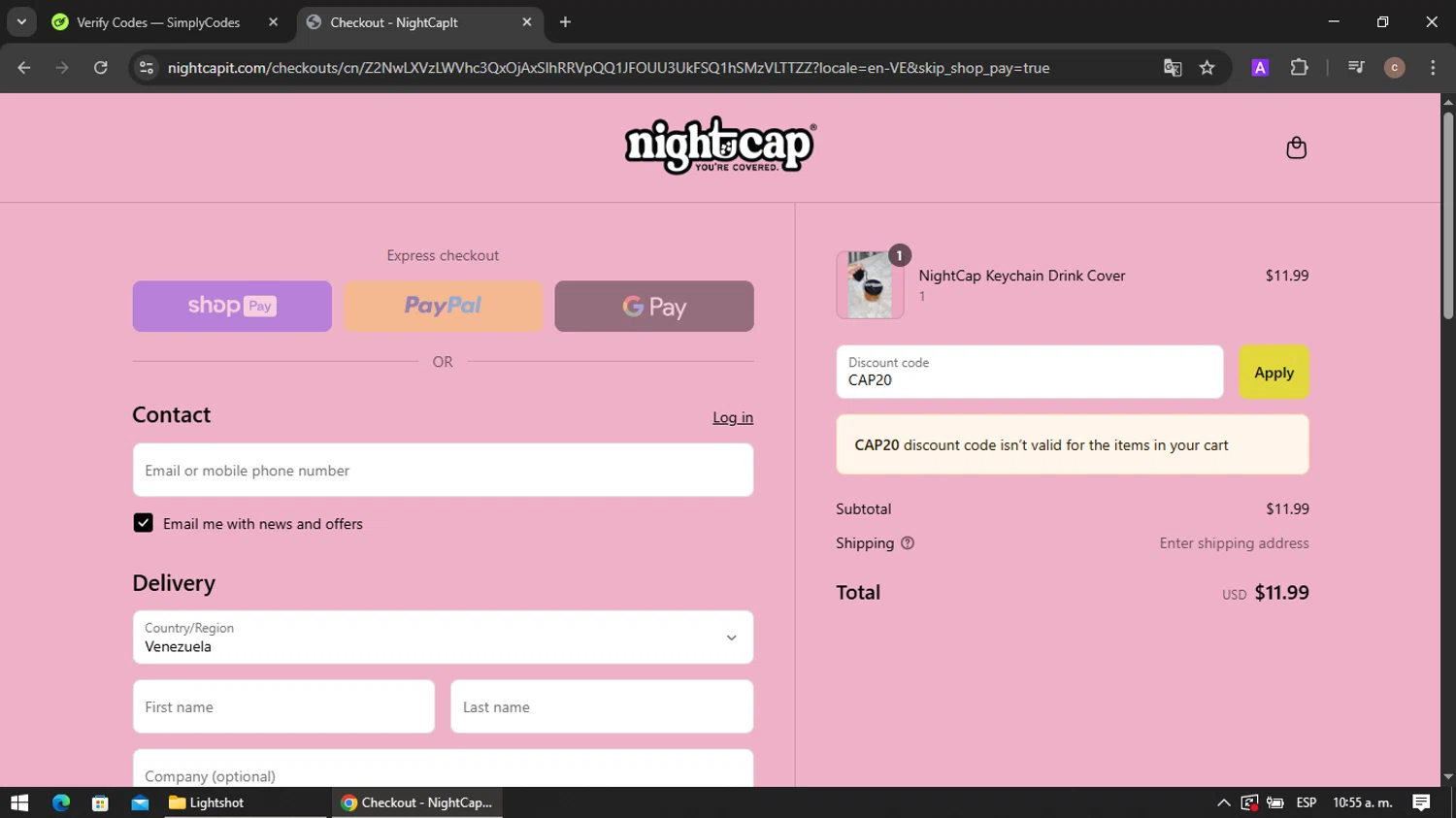Image resolution: width=1456 pixels, height=818 pixels.
Task: Uncheck Email me with news and offers
Action: (143, 523)
